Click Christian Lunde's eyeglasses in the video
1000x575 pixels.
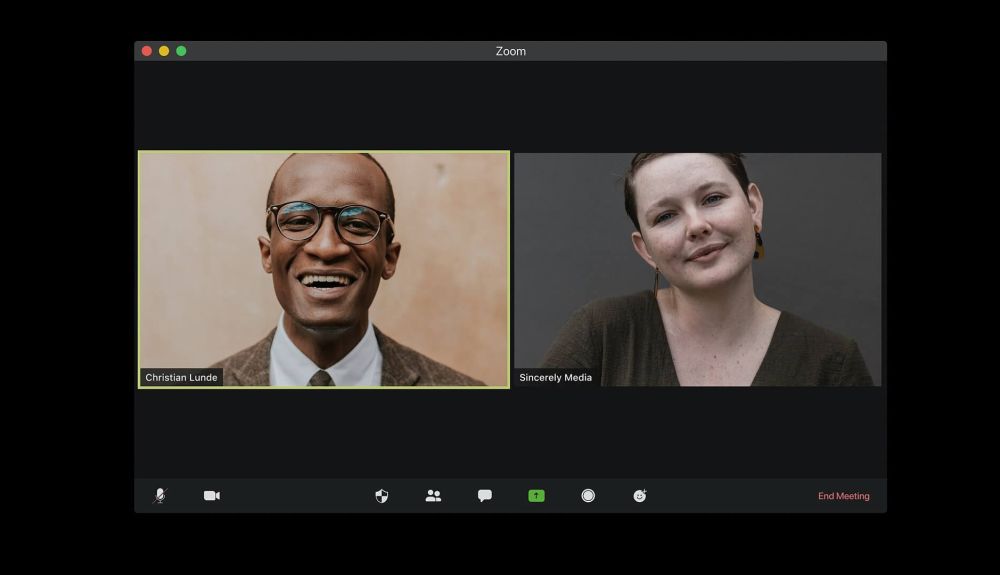[x=329, y=222]
